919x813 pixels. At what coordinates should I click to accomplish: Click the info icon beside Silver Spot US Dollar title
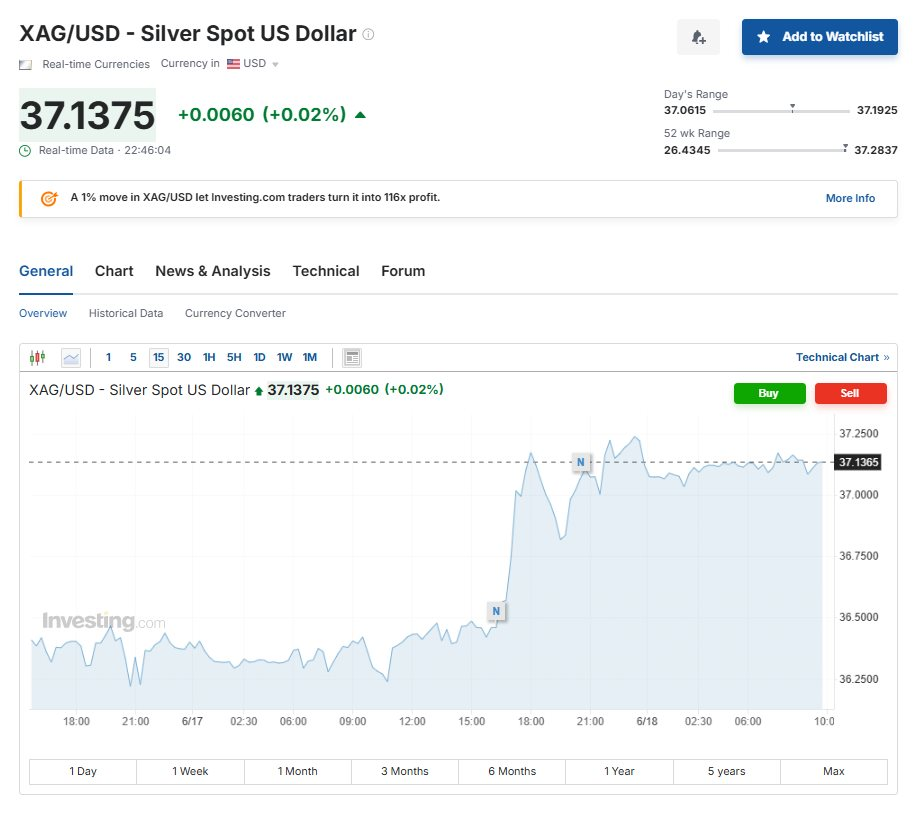pos(368,34)
